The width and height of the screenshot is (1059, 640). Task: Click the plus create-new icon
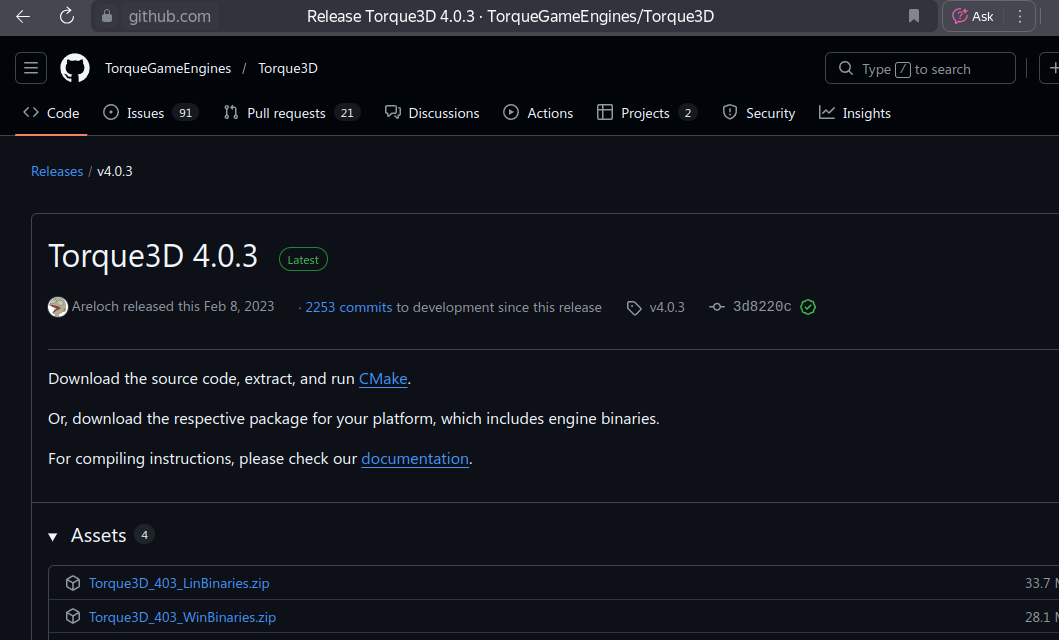point(1052,68)
